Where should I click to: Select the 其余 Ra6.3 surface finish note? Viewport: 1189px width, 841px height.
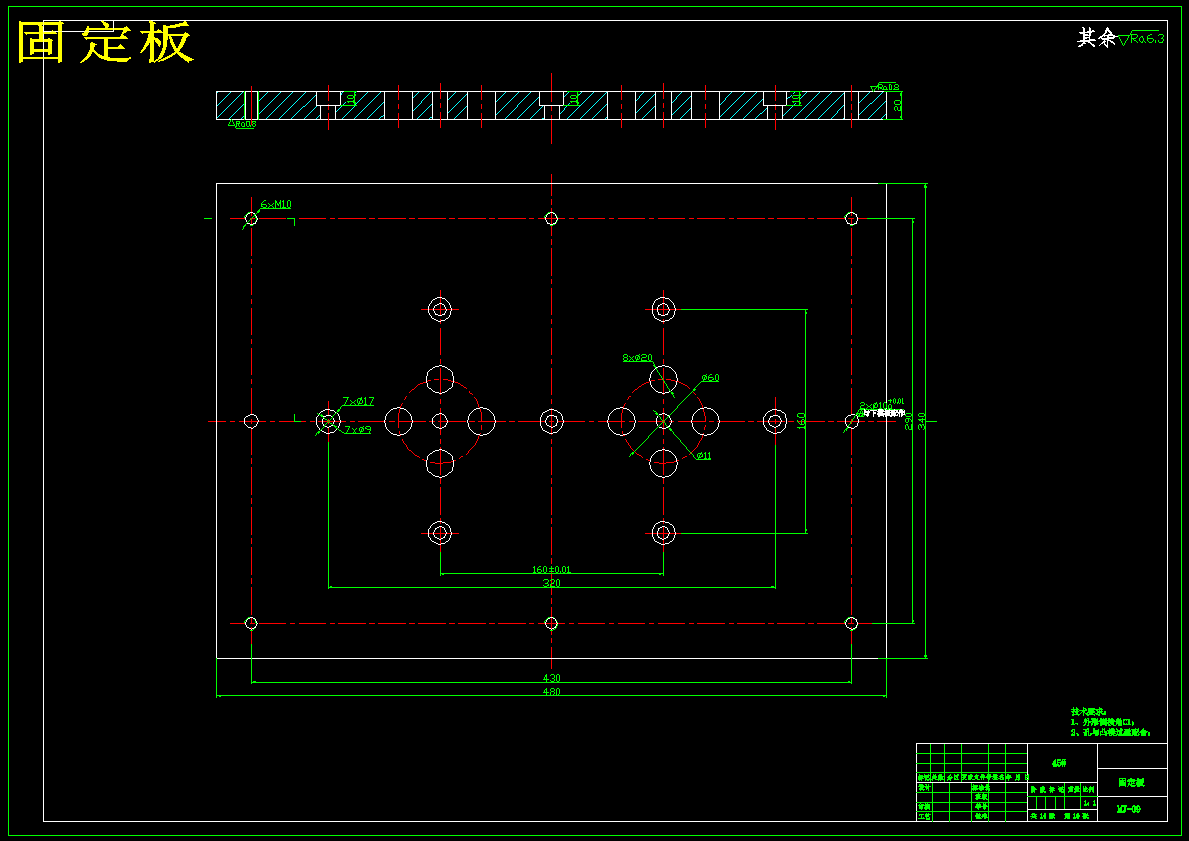point(1121,38)
